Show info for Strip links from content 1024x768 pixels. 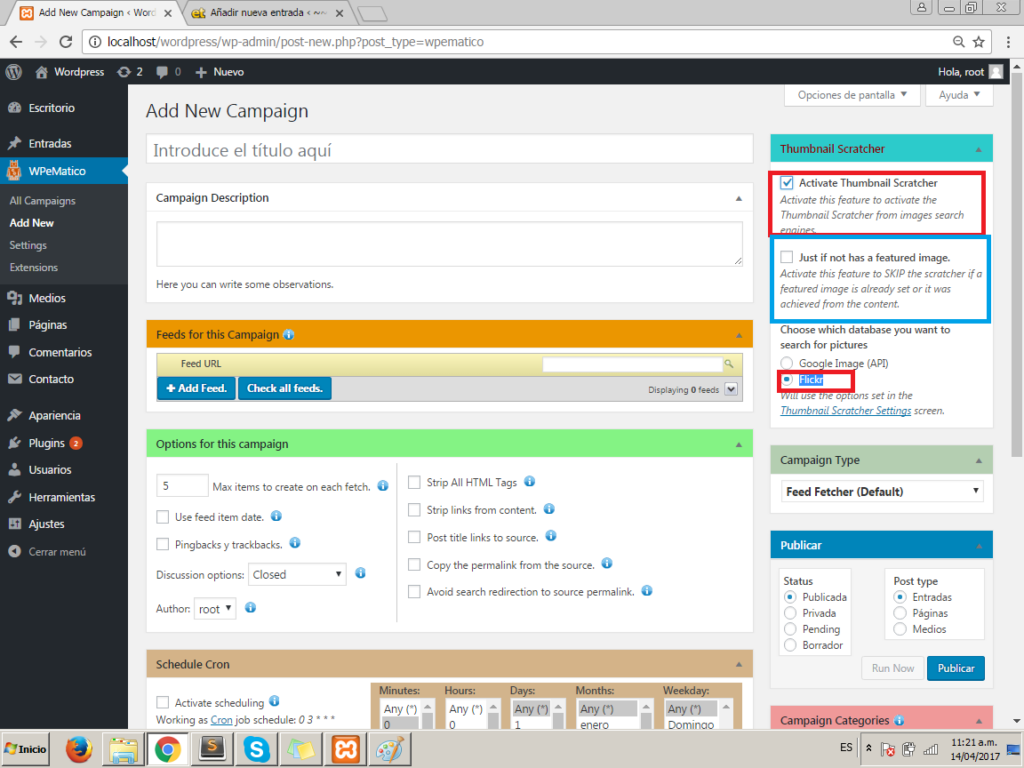click(549, 509)
